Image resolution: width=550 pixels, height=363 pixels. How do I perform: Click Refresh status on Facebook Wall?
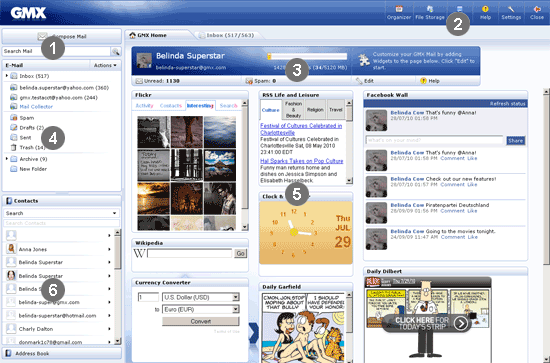[508, 104]
